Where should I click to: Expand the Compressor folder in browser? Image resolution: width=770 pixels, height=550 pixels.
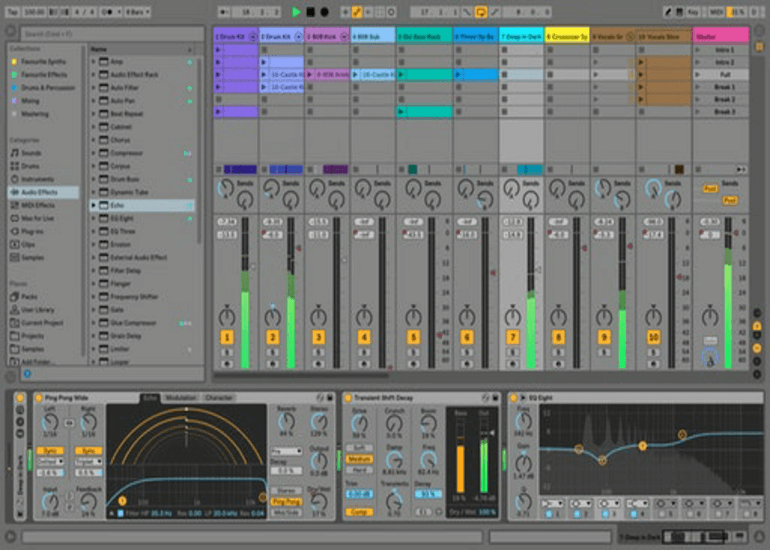point(94,153)
